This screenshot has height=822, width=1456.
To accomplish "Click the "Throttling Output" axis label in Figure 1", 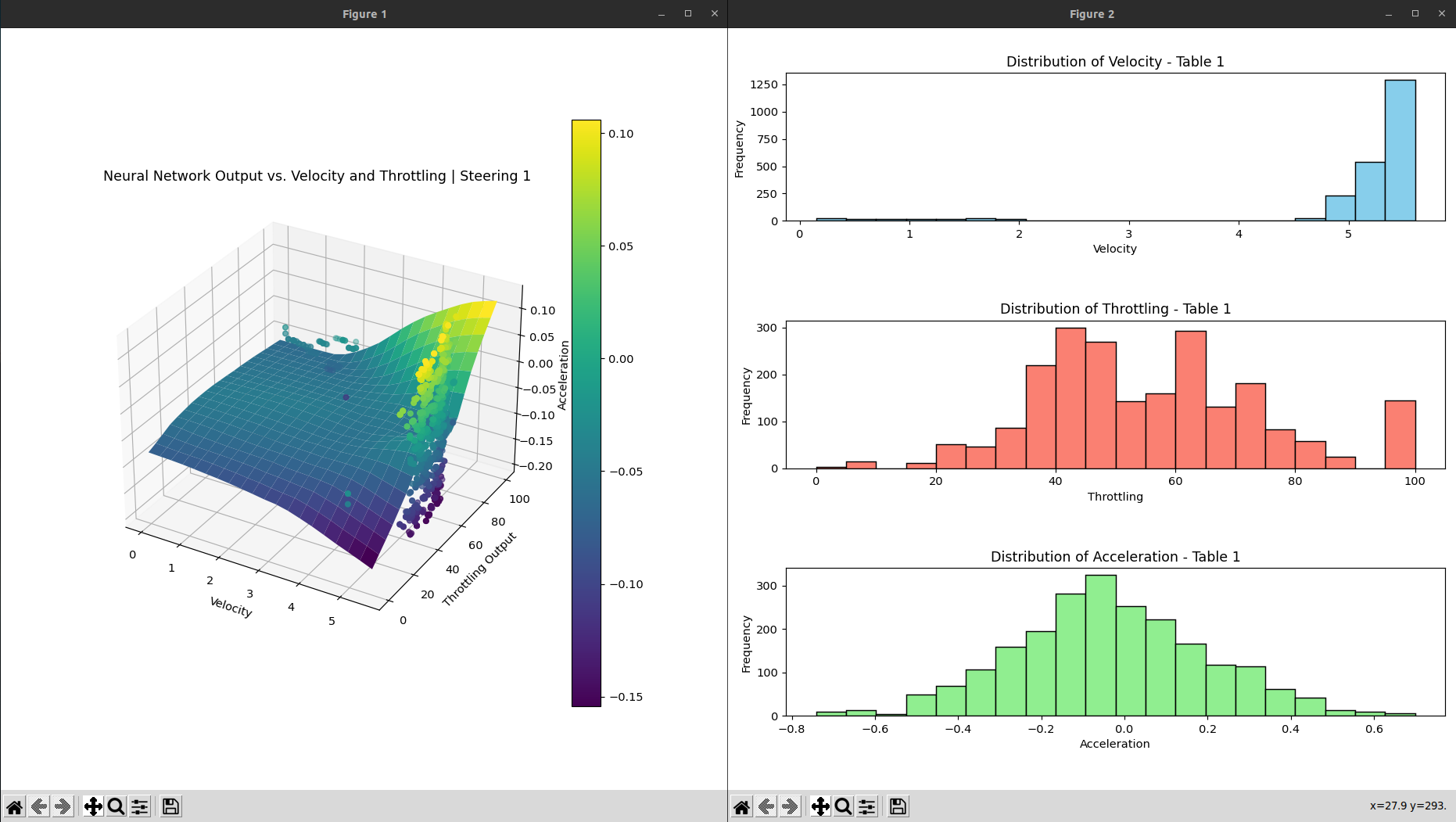I will pyautogui.click(x=479, y=569).
